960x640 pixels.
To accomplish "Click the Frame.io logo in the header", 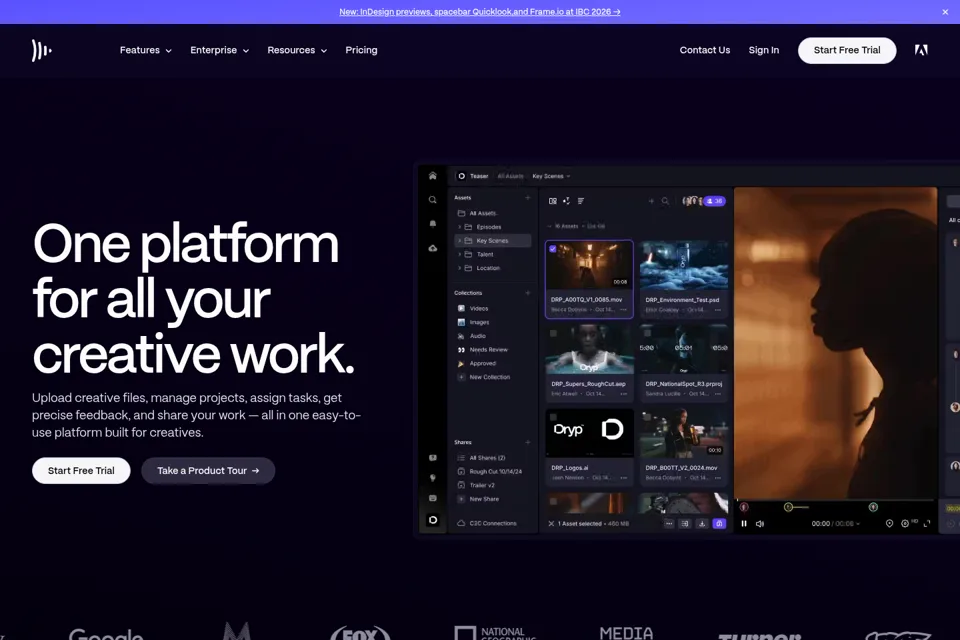I will (42, 50).
